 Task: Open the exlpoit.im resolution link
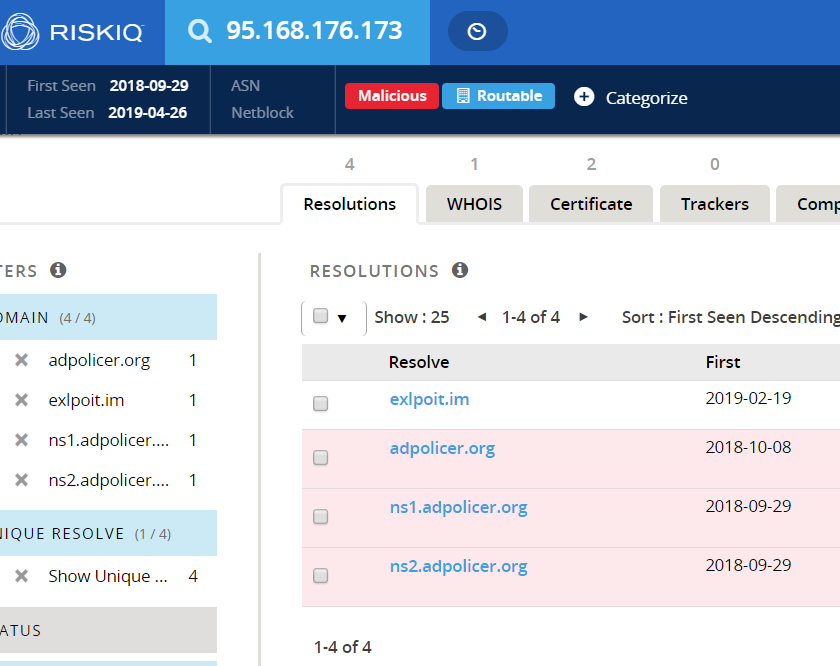point(429,399)
